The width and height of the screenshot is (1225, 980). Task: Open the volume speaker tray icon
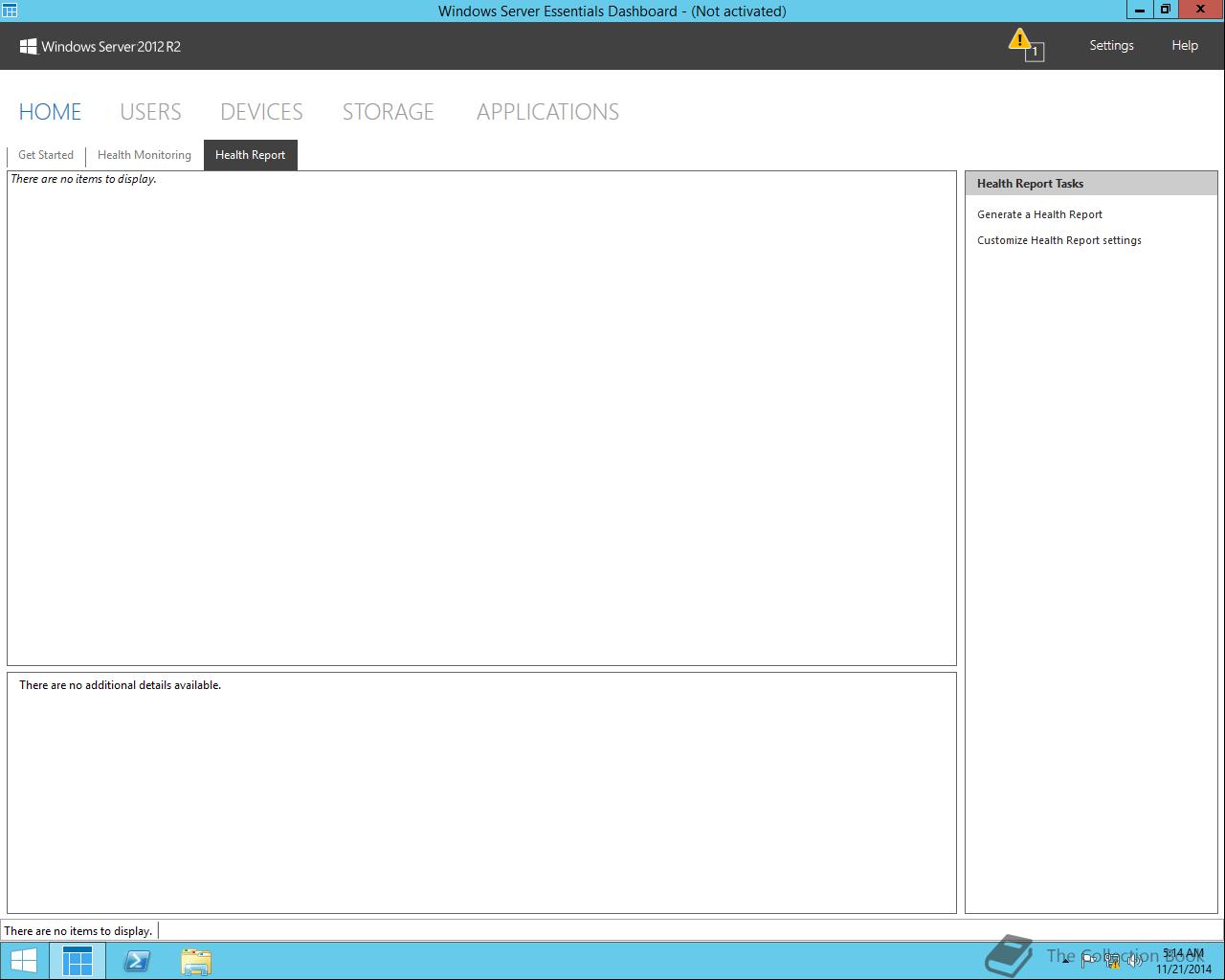click(1134, 961)
